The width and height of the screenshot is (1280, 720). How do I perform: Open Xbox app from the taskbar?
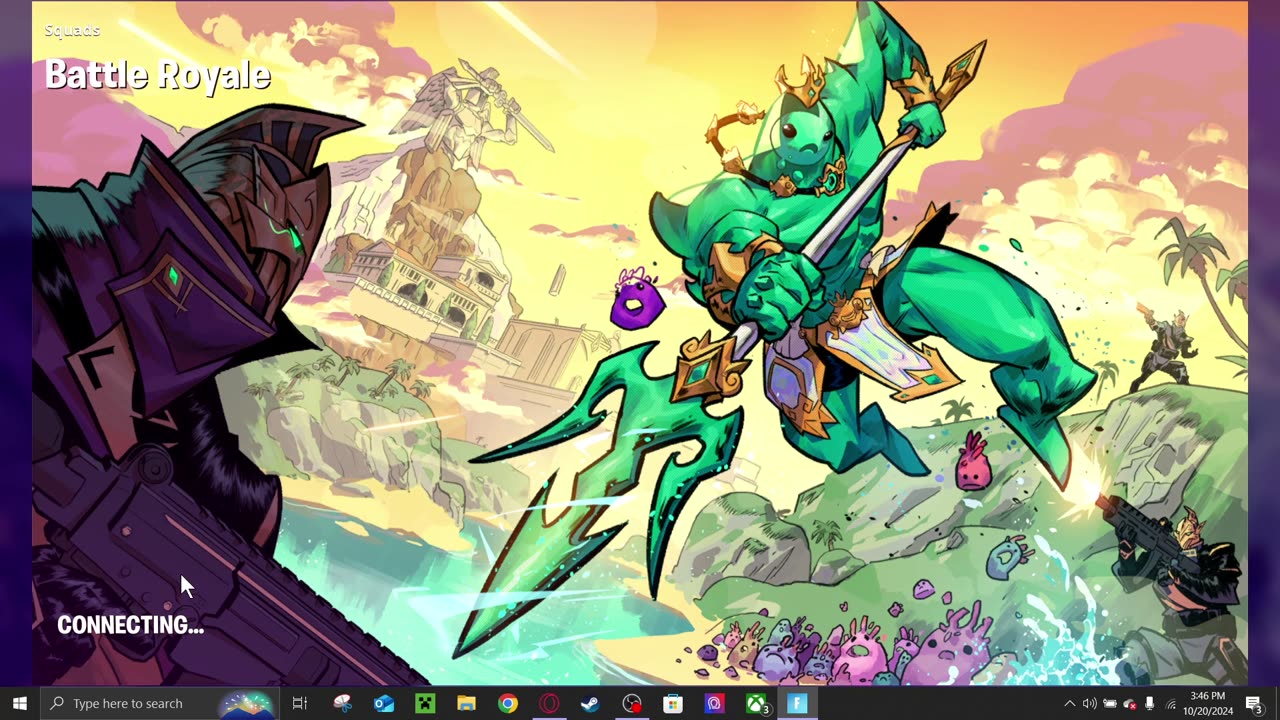(756, 703)
